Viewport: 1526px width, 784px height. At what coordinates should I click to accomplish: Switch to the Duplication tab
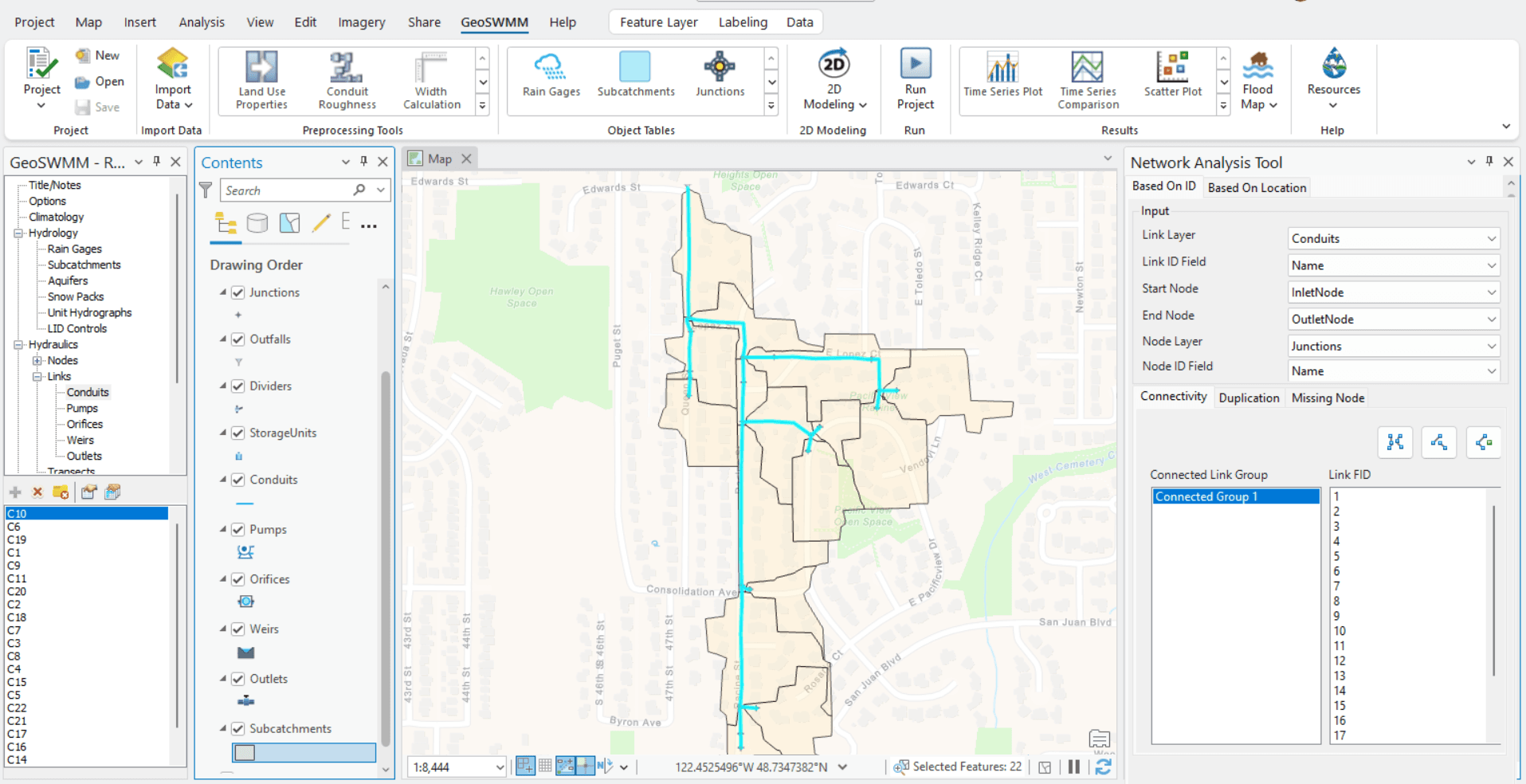coord(1249,398)
